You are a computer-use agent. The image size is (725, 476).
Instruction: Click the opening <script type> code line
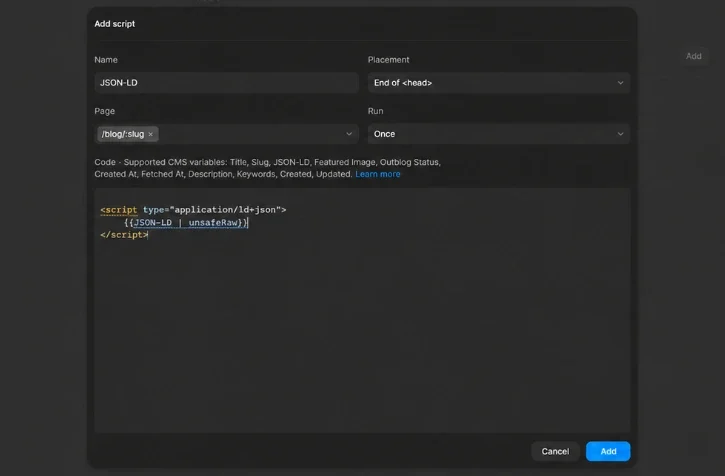[193, 210]
